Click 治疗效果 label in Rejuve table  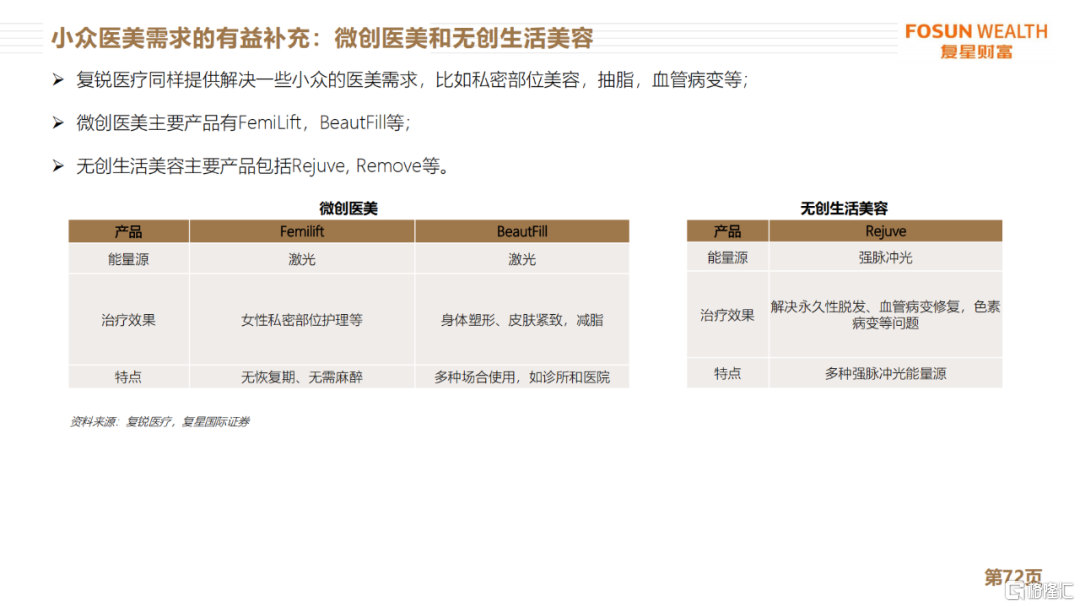tap(727, 315)
